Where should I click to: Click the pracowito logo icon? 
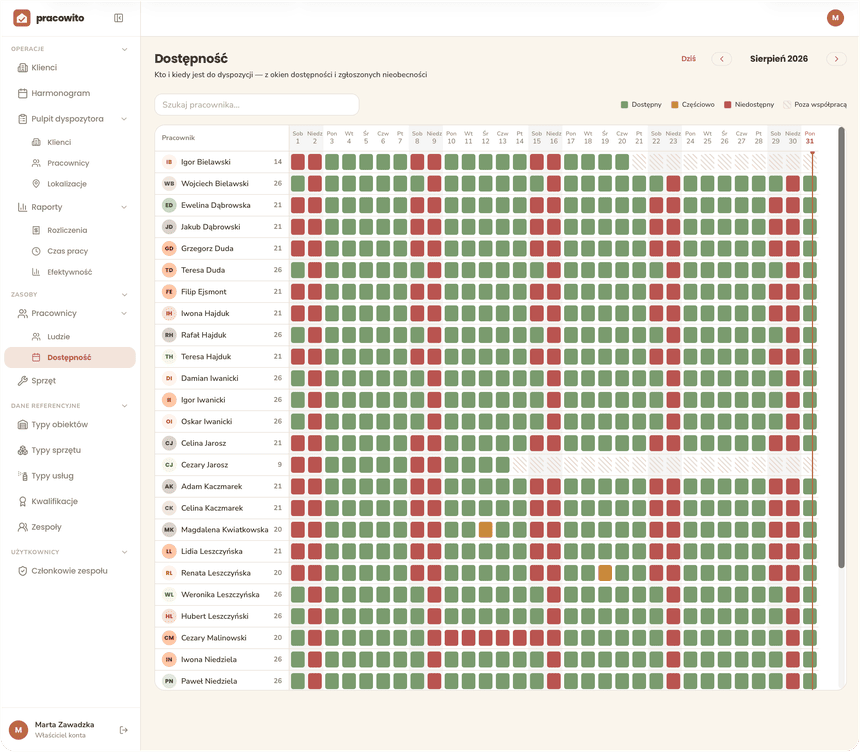(22, 18)
